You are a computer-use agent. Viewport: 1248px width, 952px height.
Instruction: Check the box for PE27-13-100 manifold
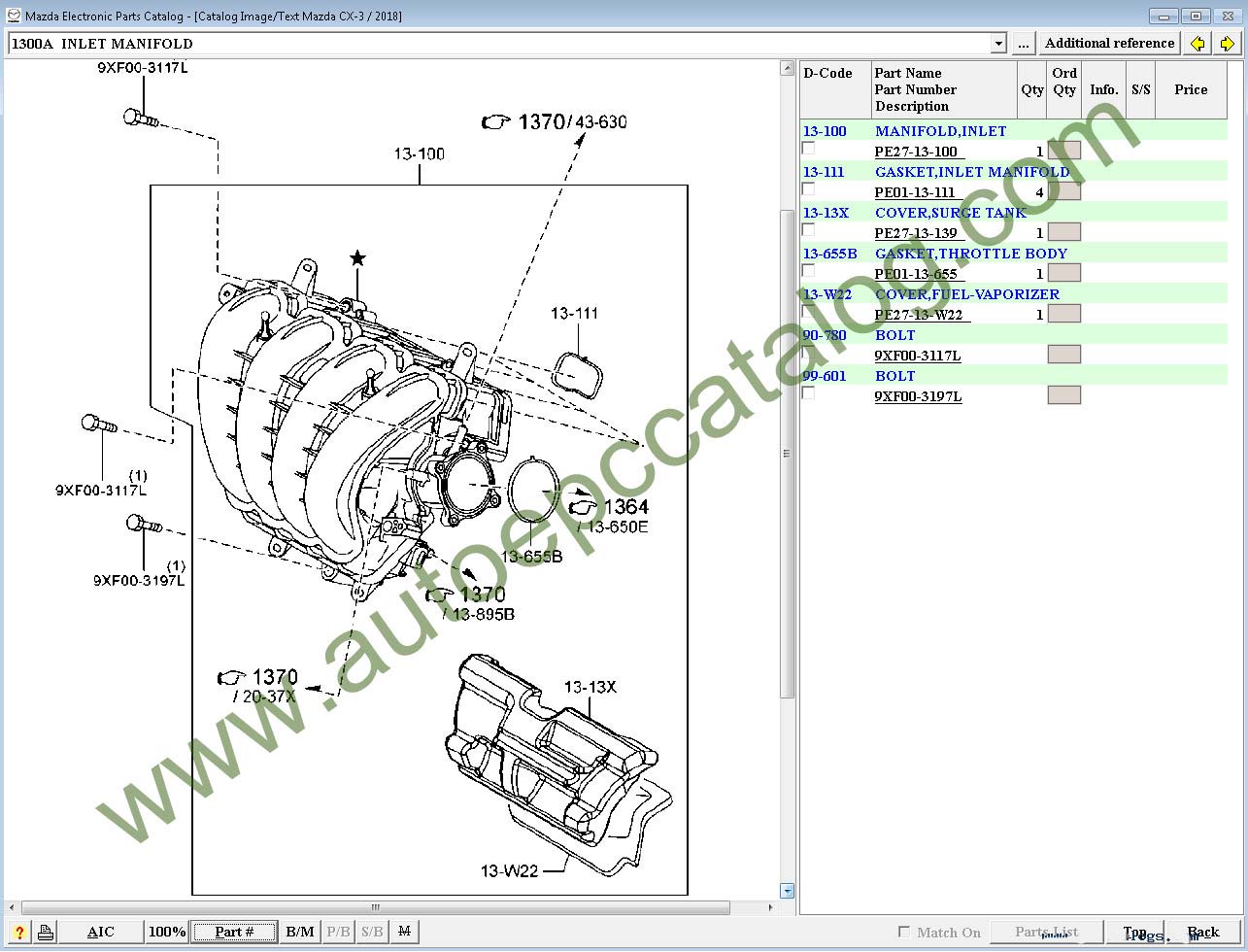click(808, 149)
